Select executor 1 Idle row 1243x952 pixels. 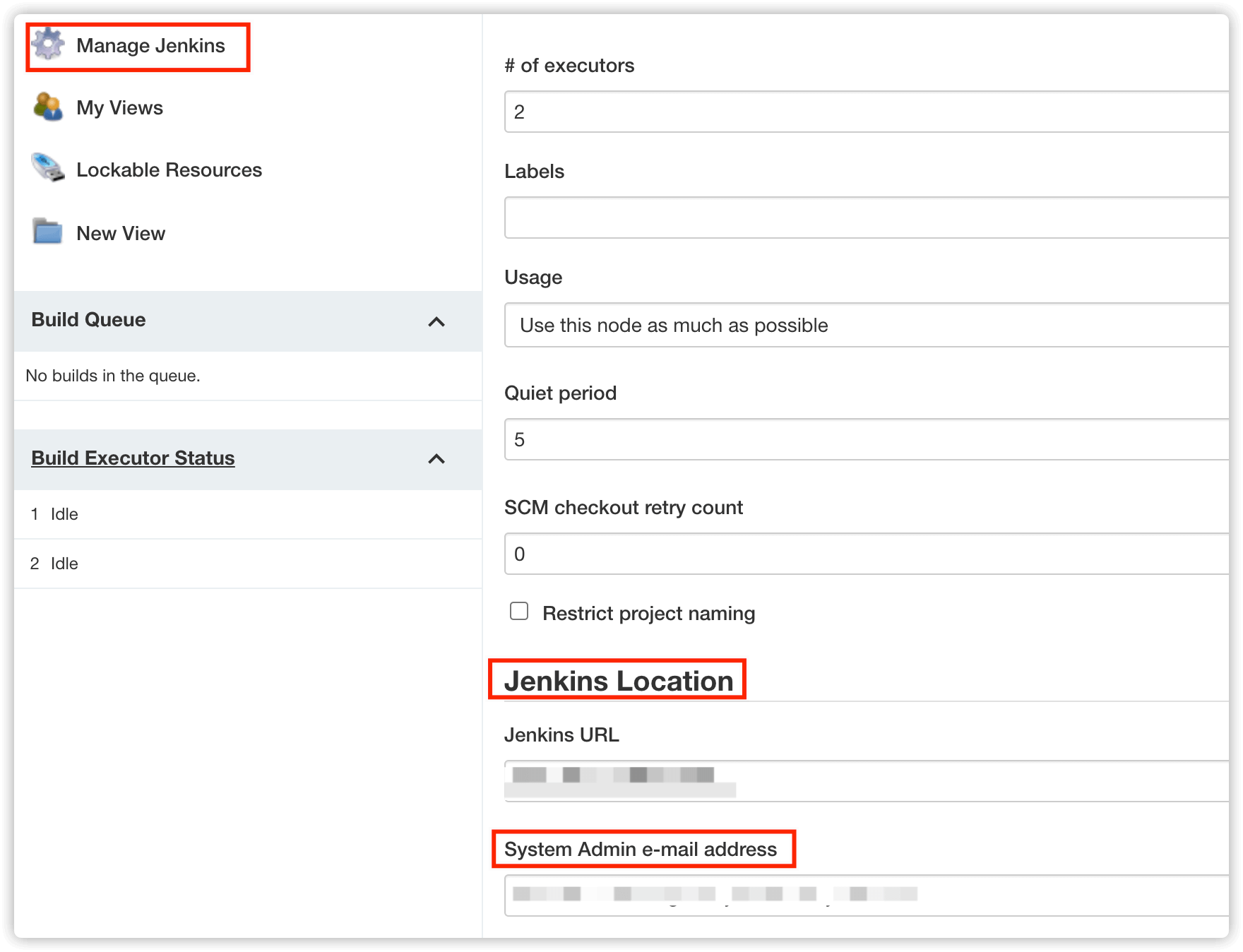[248, 514]
